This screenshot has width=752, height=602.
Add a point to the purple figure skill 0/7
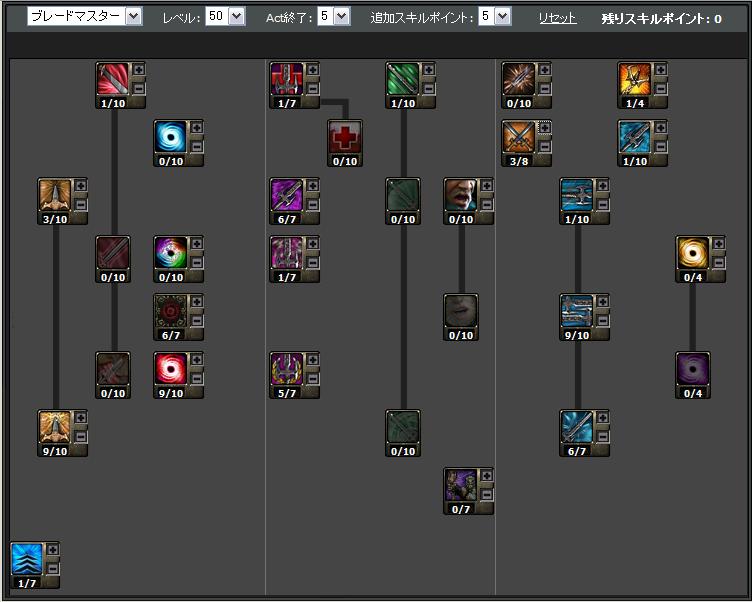pos(487,476)
